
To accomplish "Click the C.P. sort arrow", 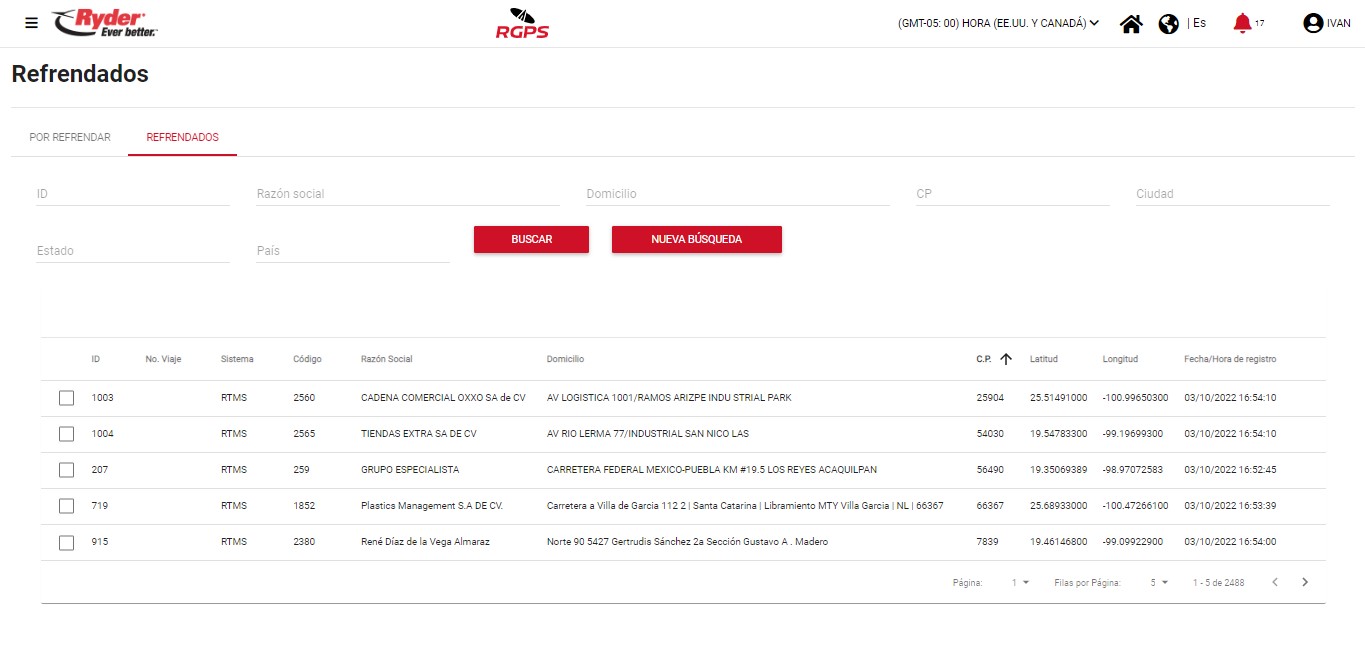I will click(1006, 359).
